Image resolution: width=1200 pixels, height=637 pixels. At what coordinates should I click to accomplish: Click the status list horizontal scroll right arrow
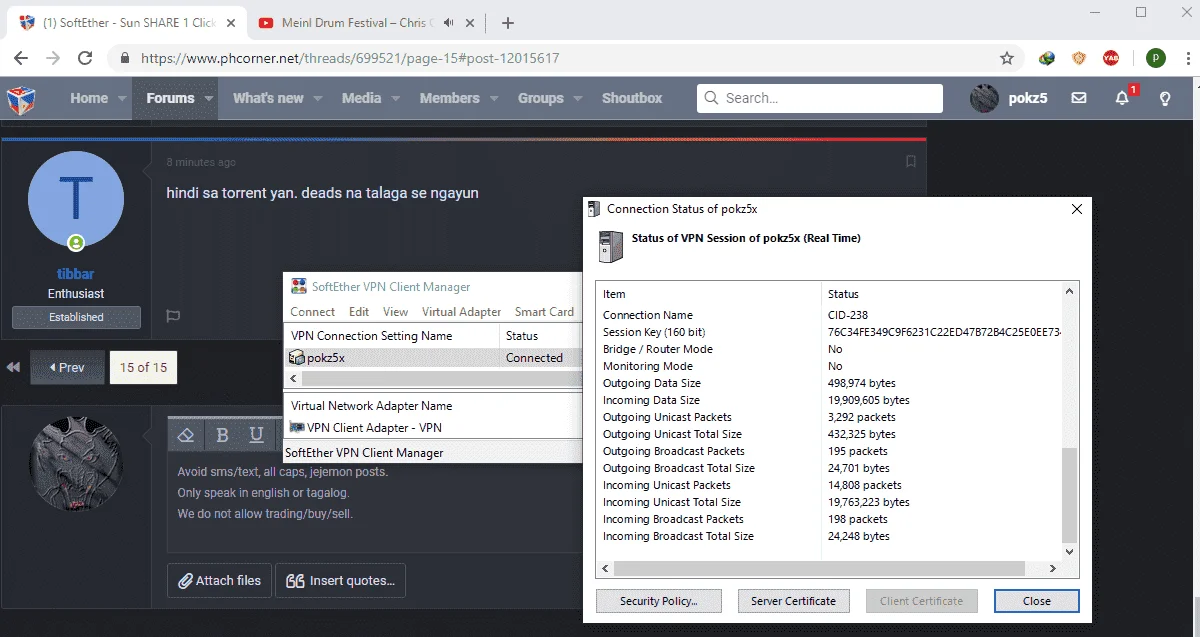(x=1052, y=568)
